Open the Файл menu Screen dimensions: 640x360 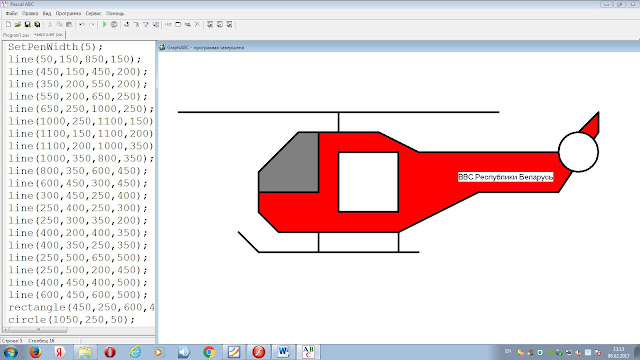pos(11,13)
